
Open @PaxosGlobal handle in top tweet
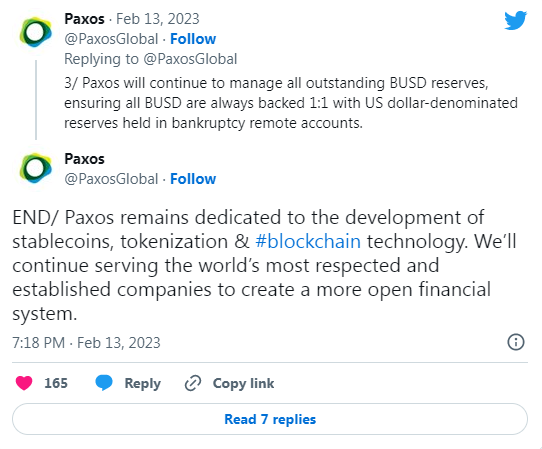(111, 39)
